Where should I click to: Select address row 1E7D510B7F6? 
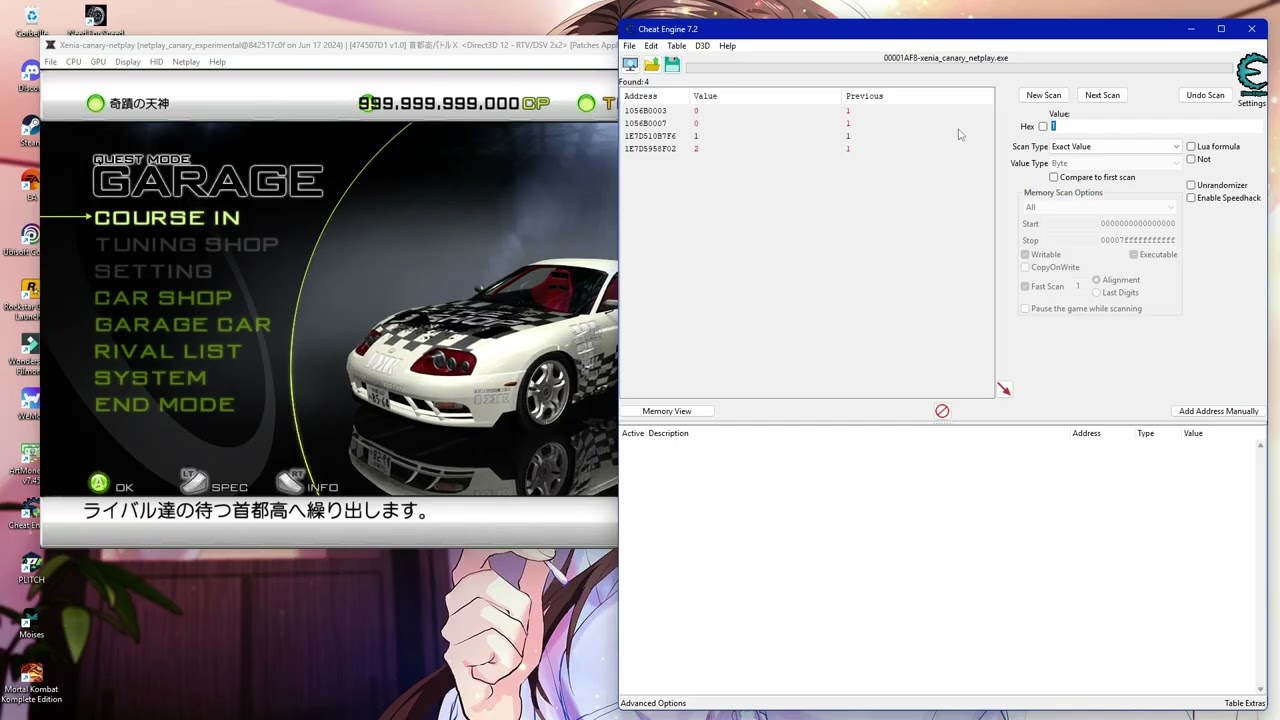(x=806, y=136)
